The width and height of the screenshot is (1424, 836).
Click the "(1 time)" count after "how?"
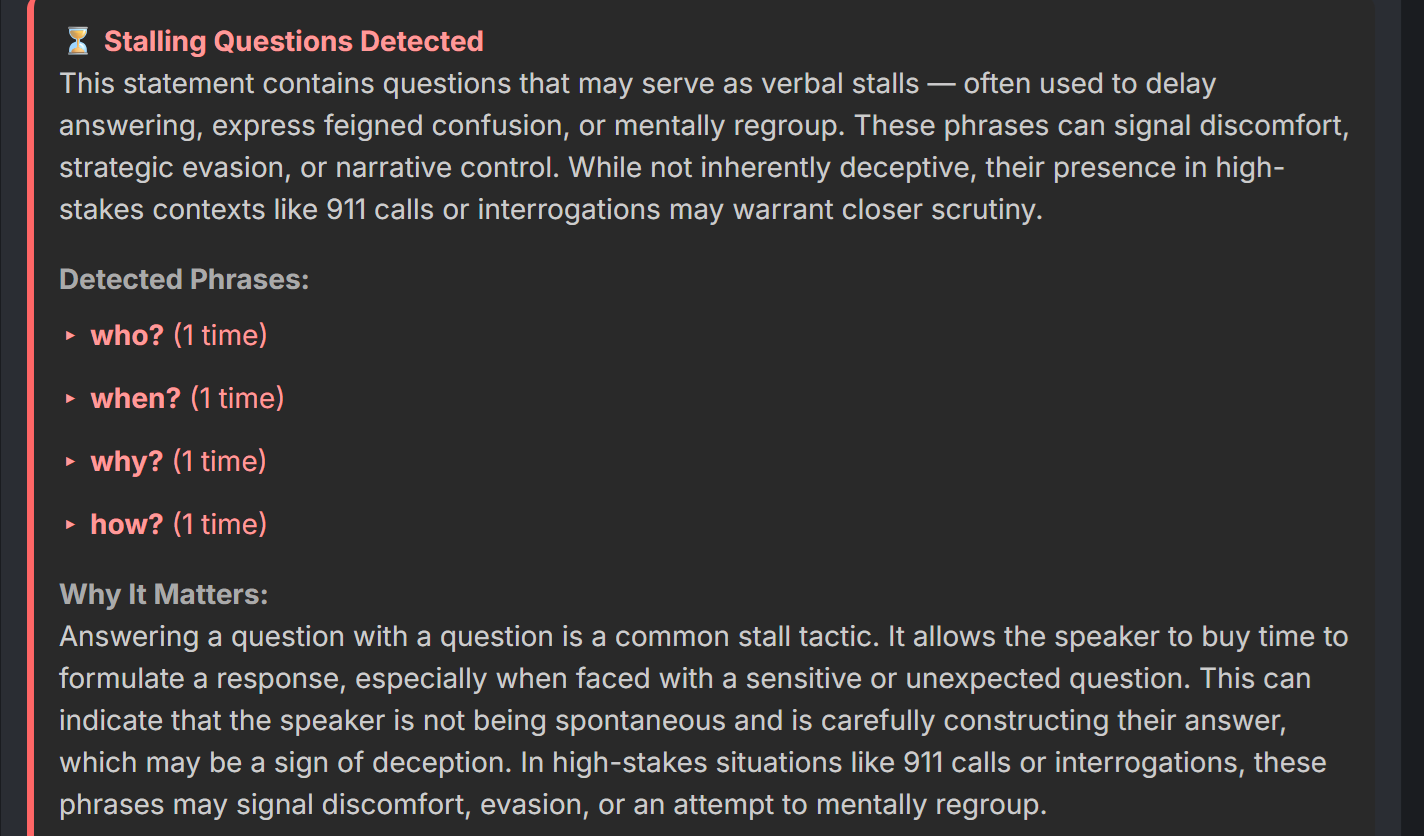pos(220,524)
